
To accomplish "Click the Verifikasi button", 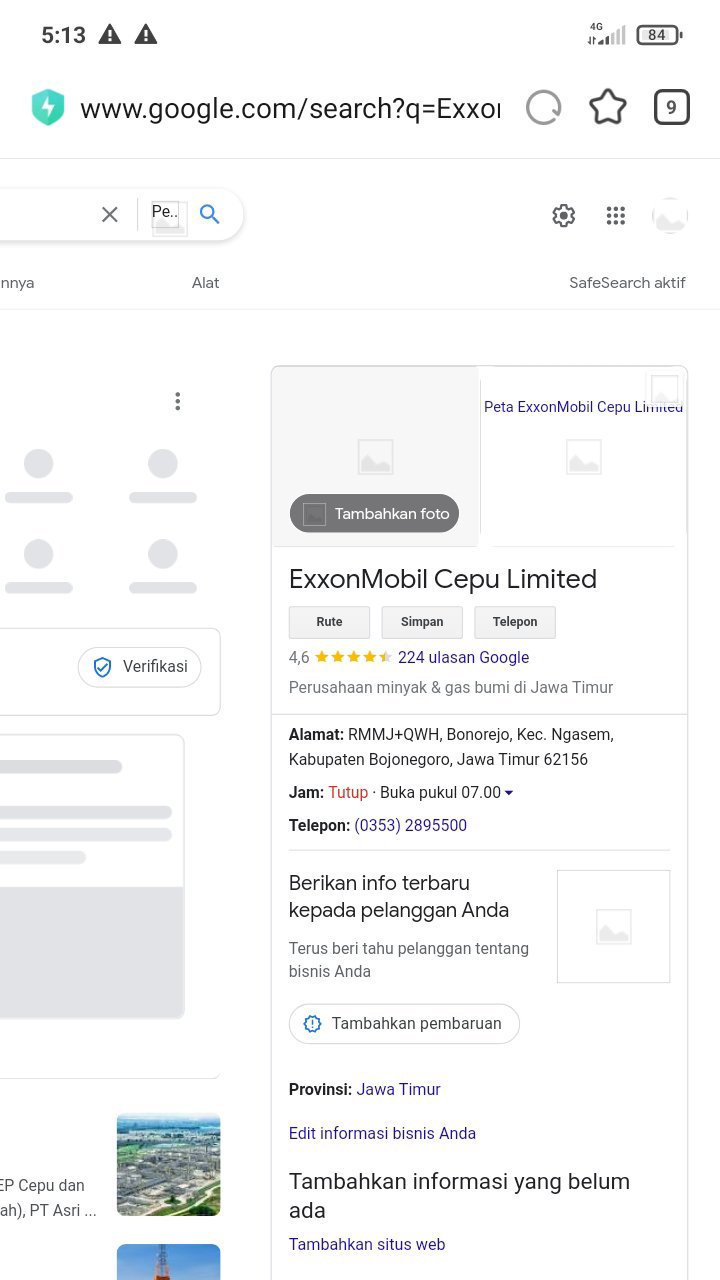I will pos(140,667).
